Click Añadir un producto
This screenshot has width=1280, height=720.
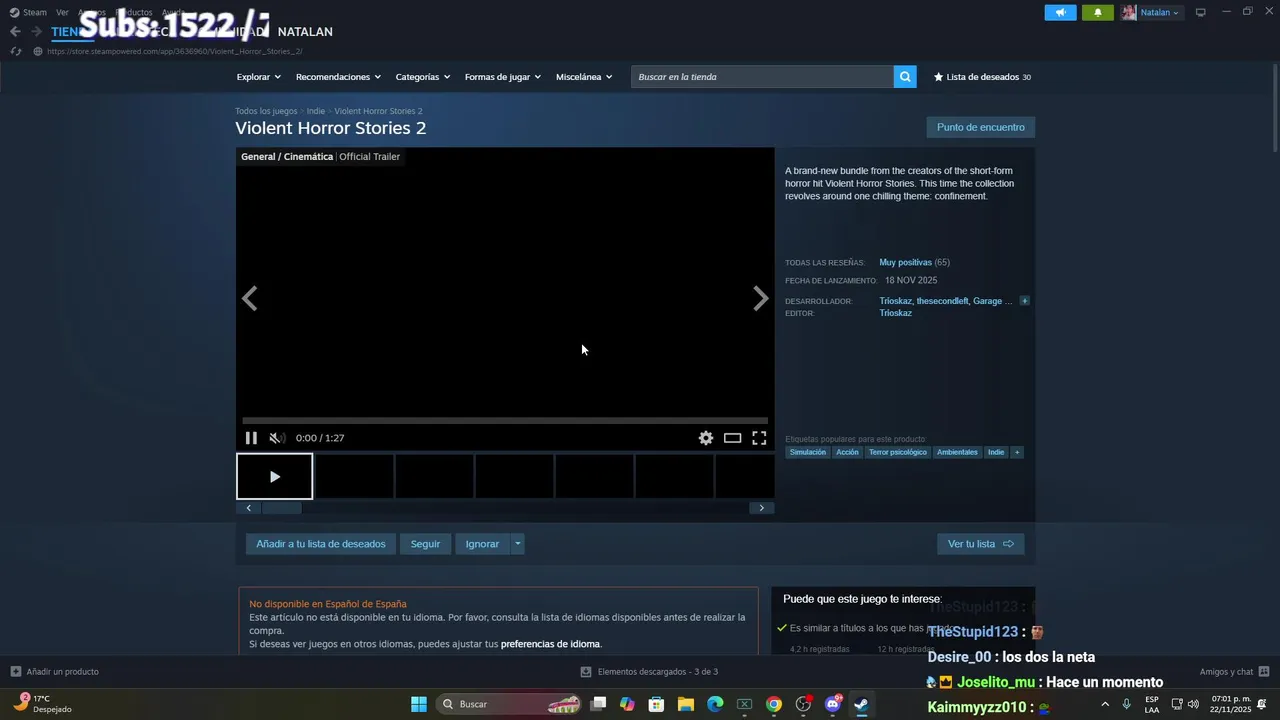tap(55, 672)
